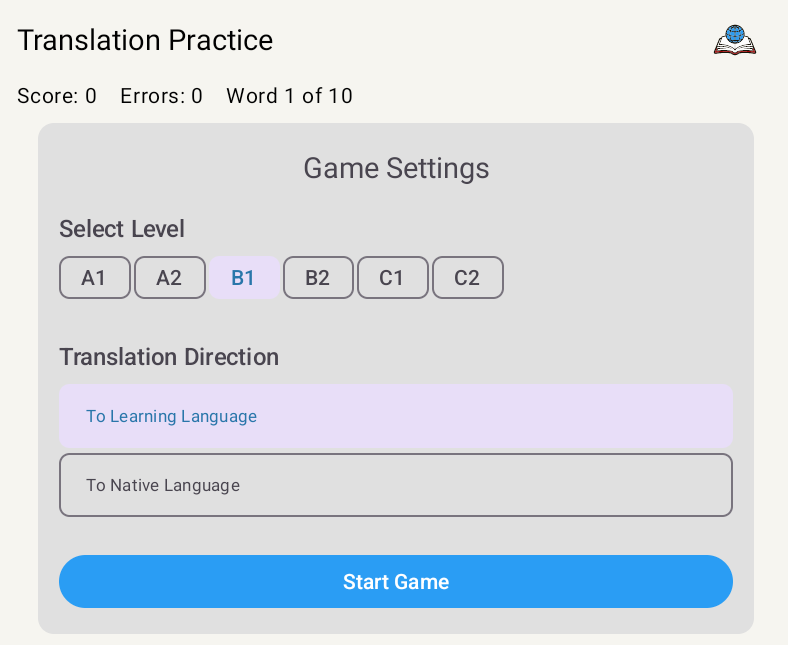Viewport: 788px width, 645px height.
Task: Select To Native Language option
Action: point(396,485)
